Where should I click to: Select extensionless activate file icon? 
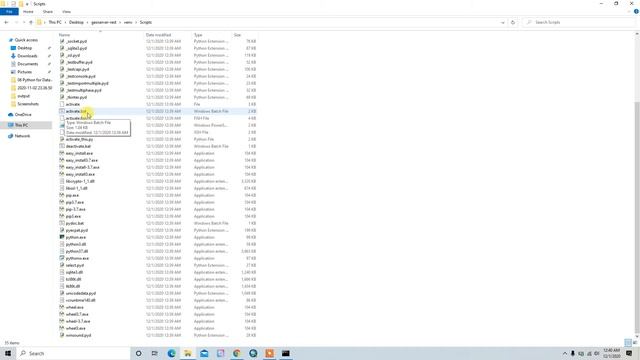pos(62,104)
